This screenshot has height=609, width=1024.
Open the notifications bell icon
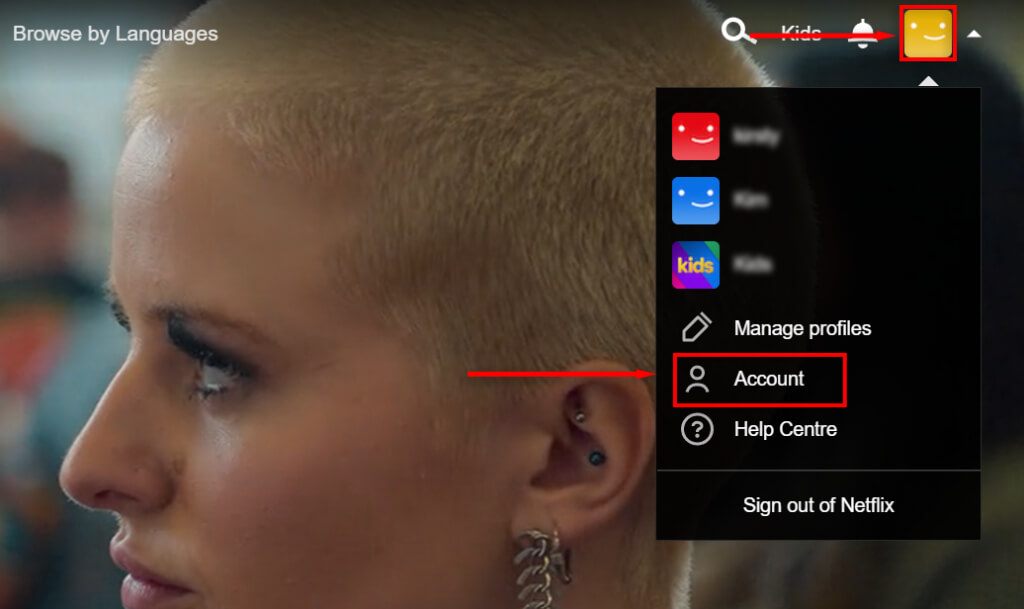(x=863, y=33)
